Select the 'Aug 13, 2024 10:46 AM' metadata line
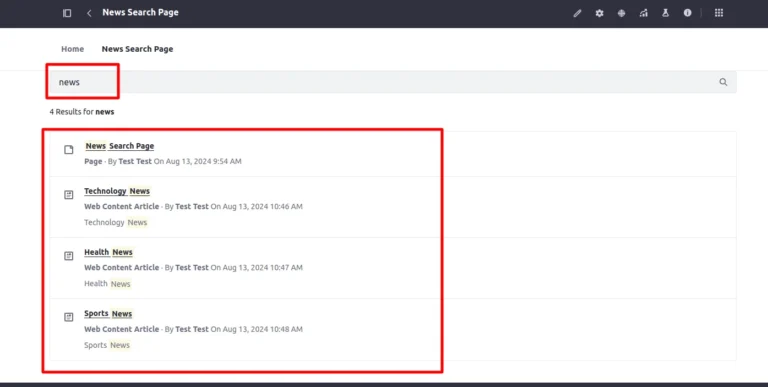 (x=193, y=207)
